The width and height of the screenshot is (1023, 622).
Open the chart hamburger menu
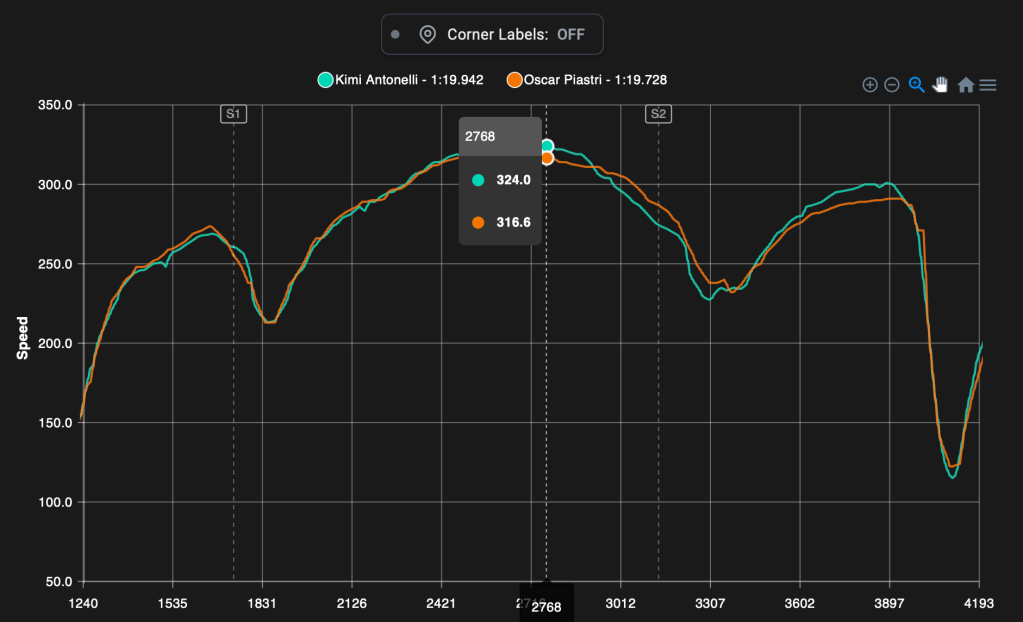[988, 85]
